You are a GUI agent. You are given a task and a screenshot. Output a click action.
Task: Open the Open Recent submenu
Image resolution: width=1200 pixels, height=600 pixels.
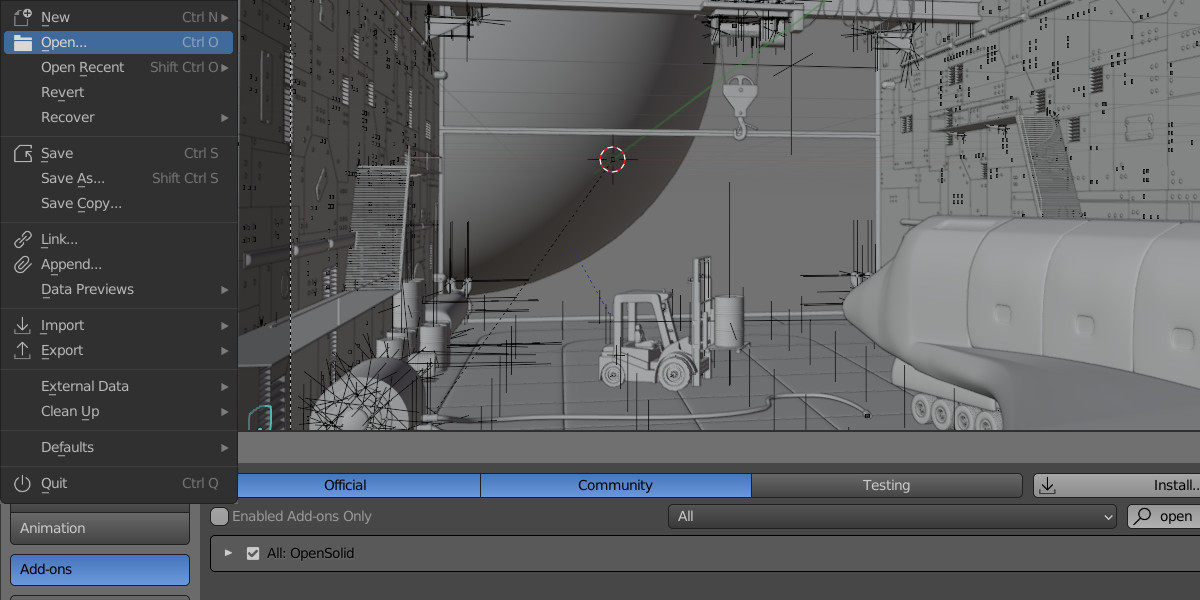click(x=119, y=67)
